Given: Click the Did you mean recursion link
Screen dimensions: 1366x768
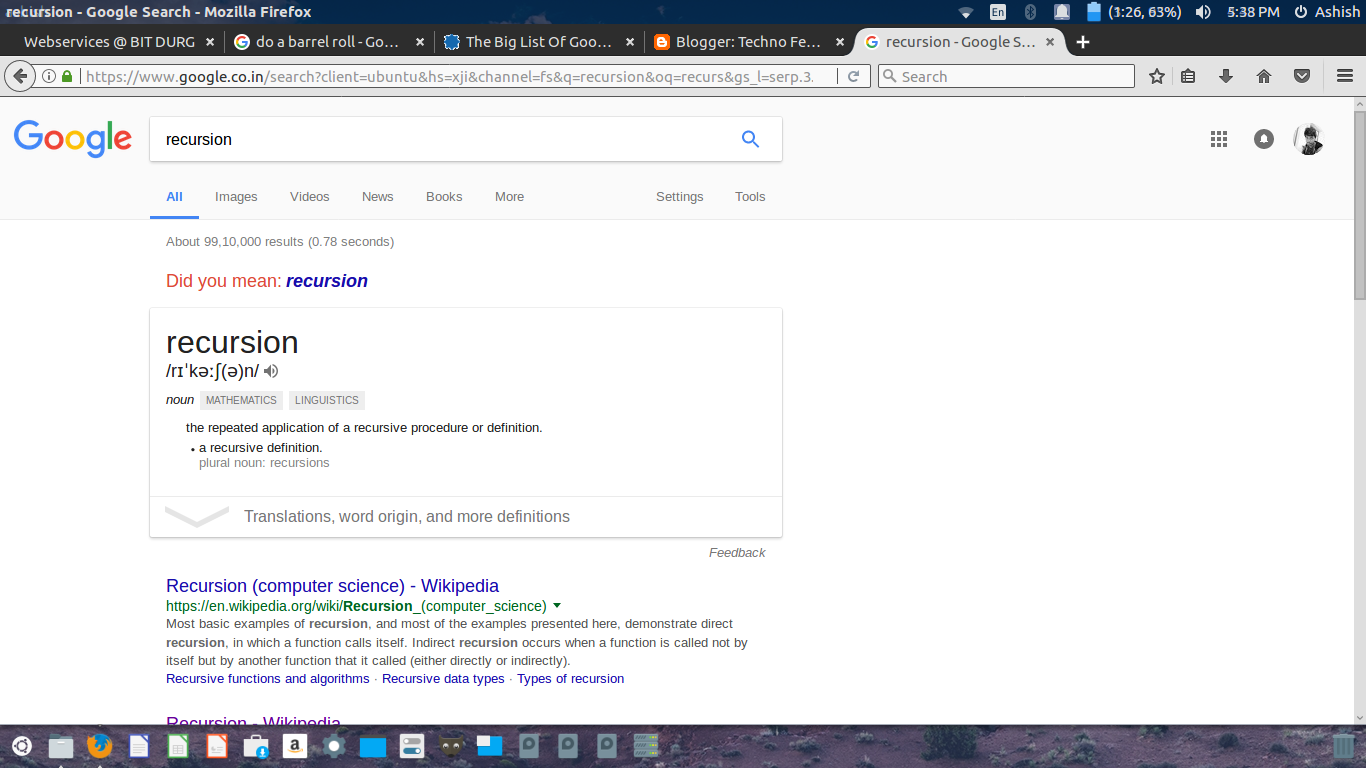Looking at the screenshot, I should click(327, 281).
